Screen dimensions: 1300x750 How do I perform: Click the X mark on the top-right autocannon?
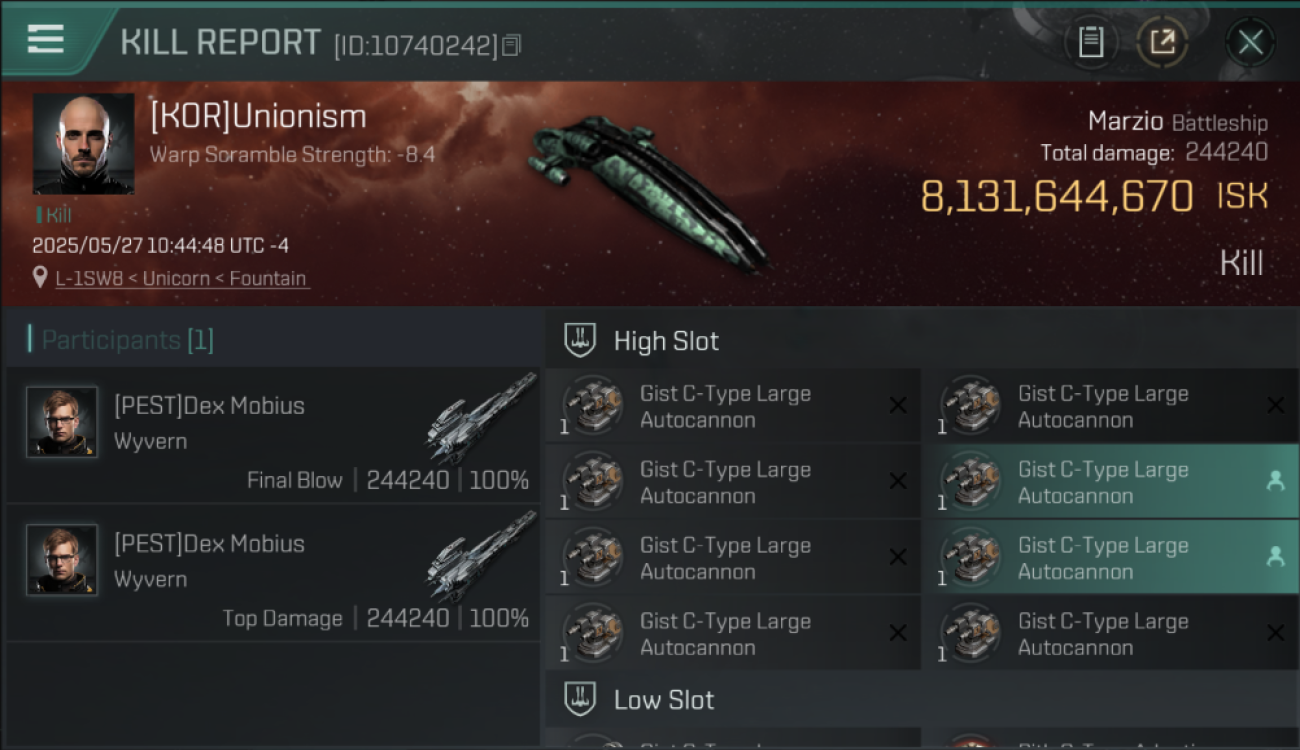click(1275, 405)
